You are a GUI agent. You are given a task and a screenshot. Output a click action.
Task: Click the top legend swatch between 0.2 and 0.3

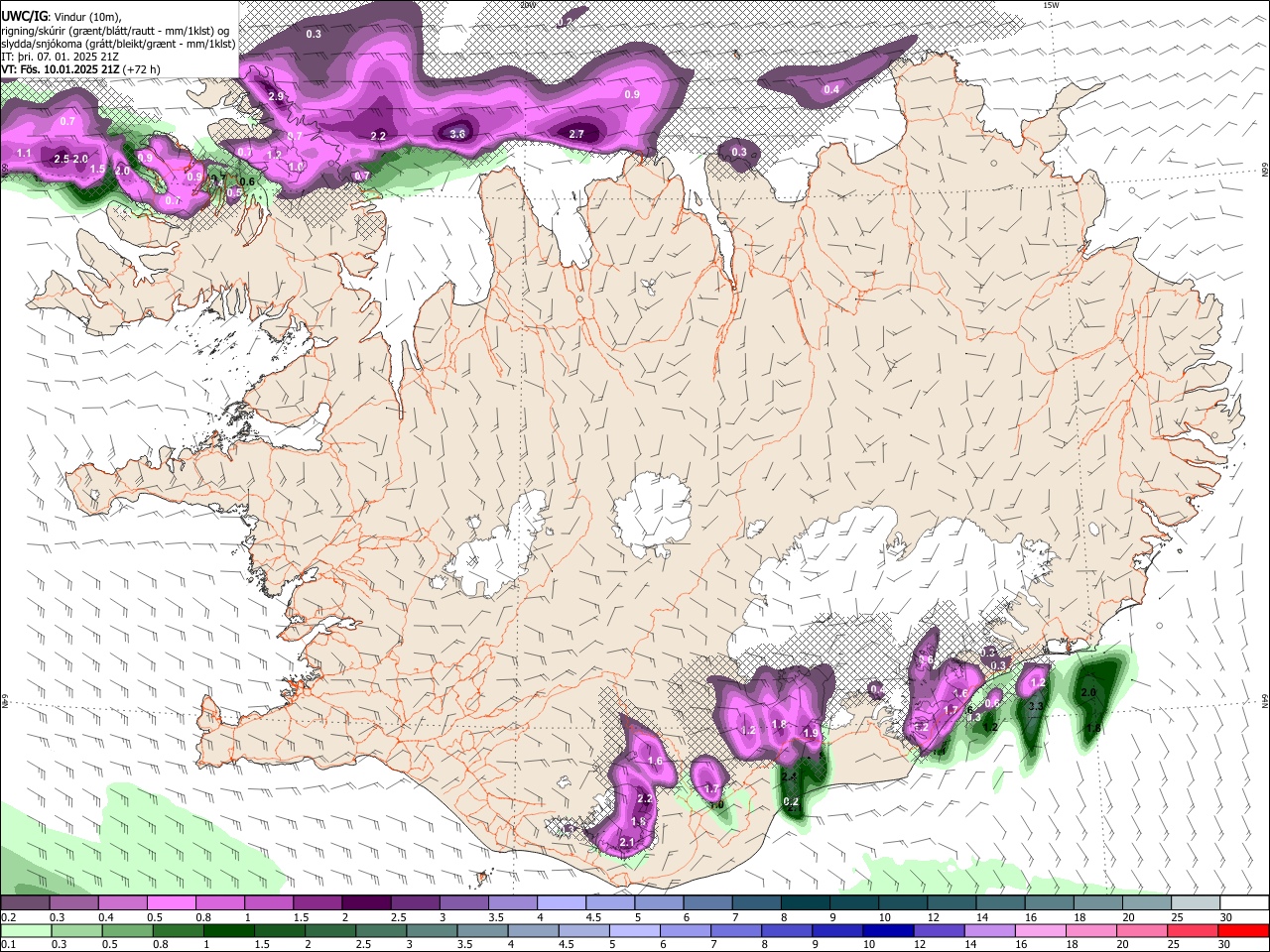pos(25,903)
